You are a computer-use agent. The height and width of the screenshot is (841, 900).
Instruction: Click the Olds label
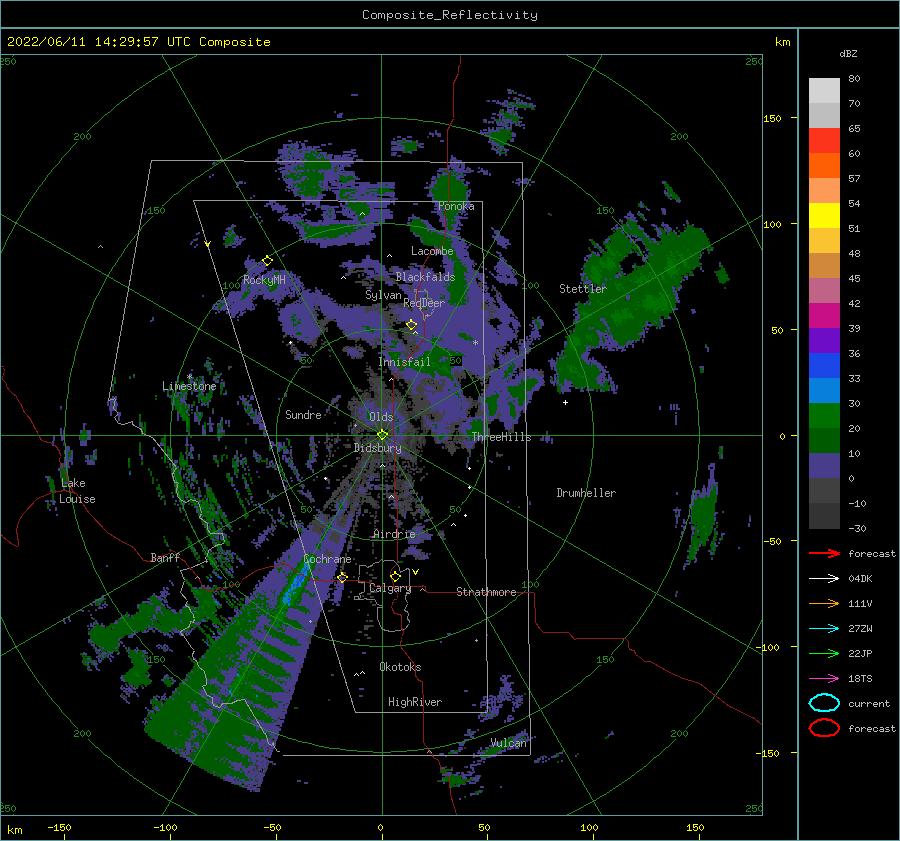click(x=381, y=417)
